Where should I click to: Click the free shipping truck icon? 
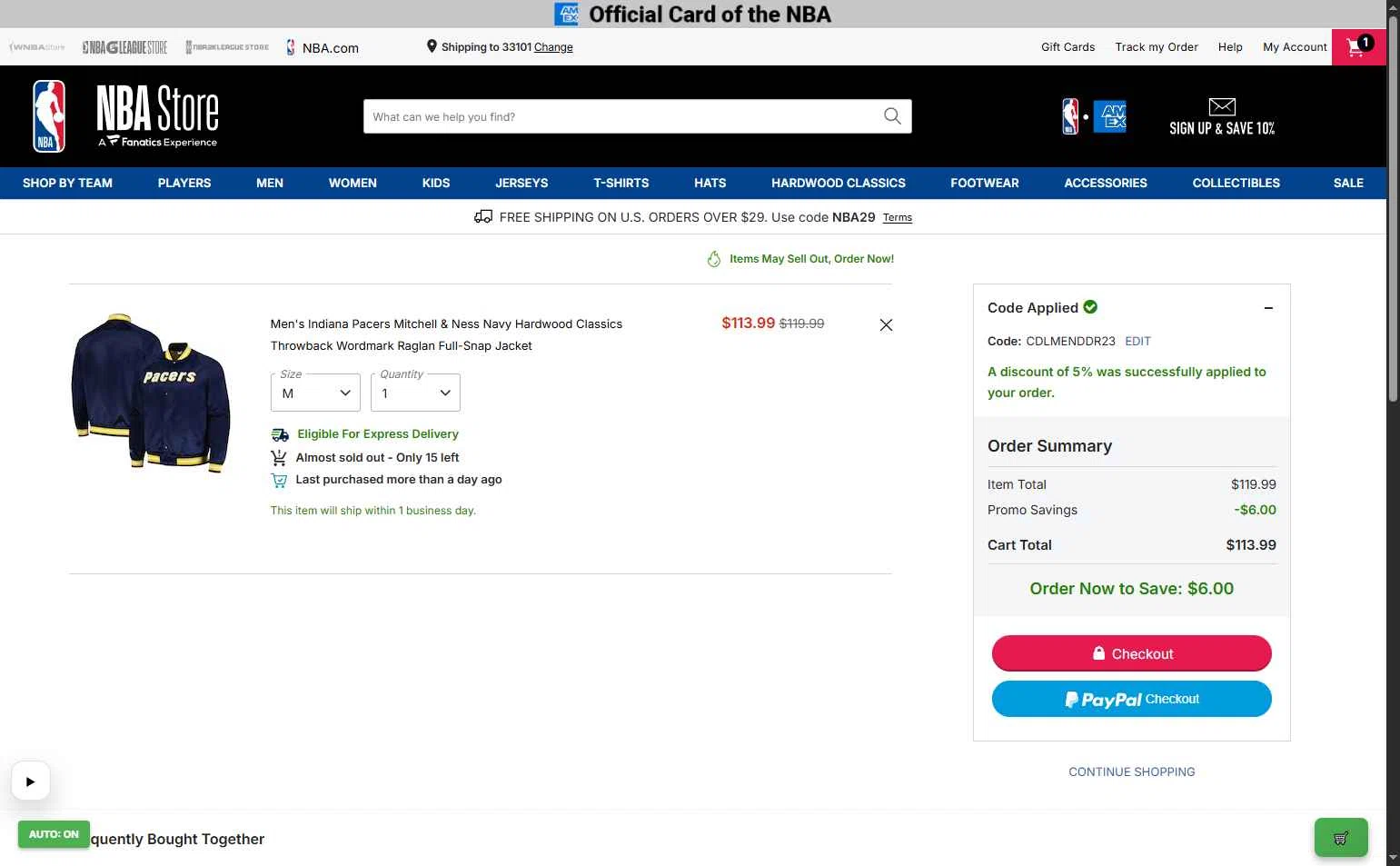[x=483, y=216]
